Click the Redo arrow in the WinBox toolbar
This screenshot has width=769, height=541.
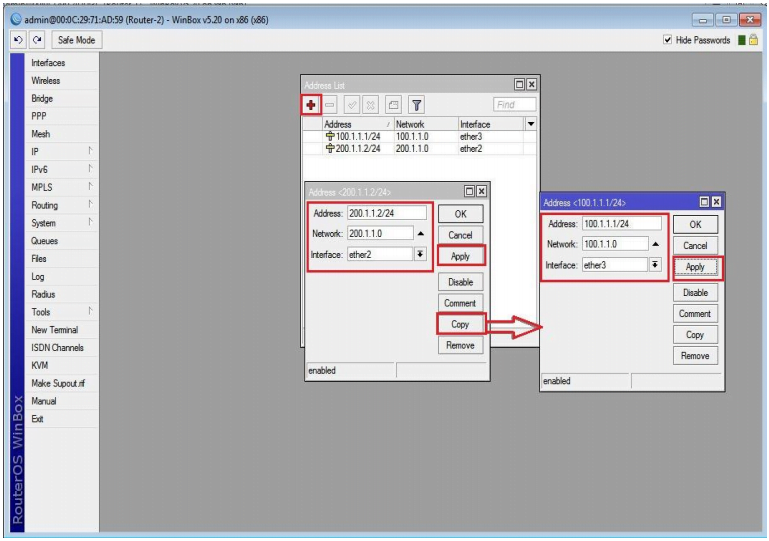pos(38,40)
